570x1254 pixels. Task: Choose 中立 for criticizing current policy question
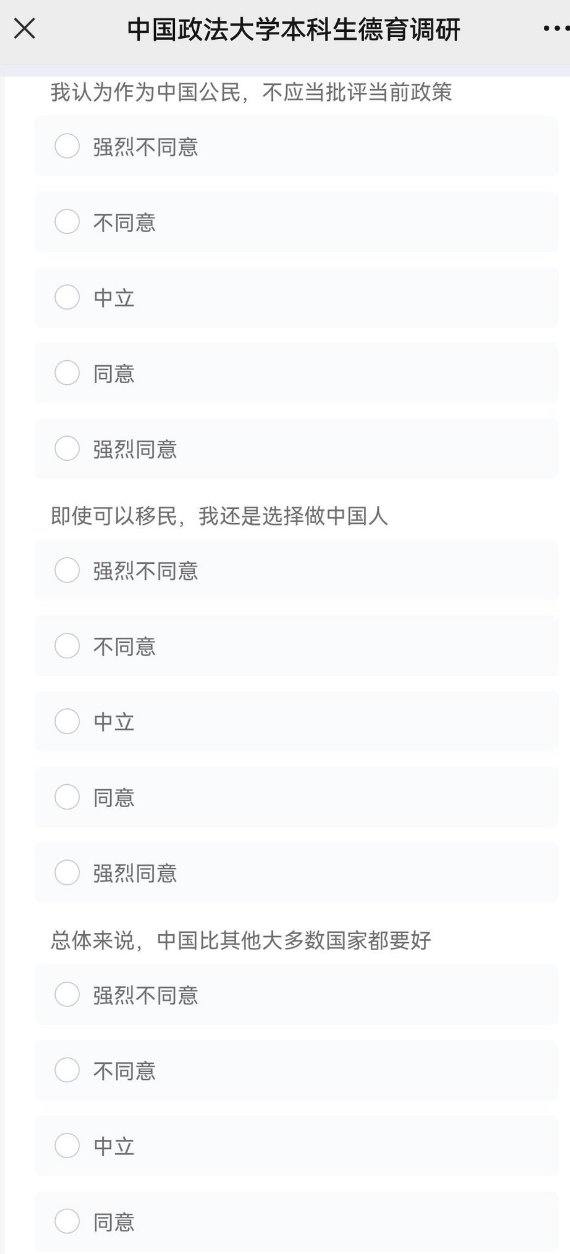[x=296, y=298]
